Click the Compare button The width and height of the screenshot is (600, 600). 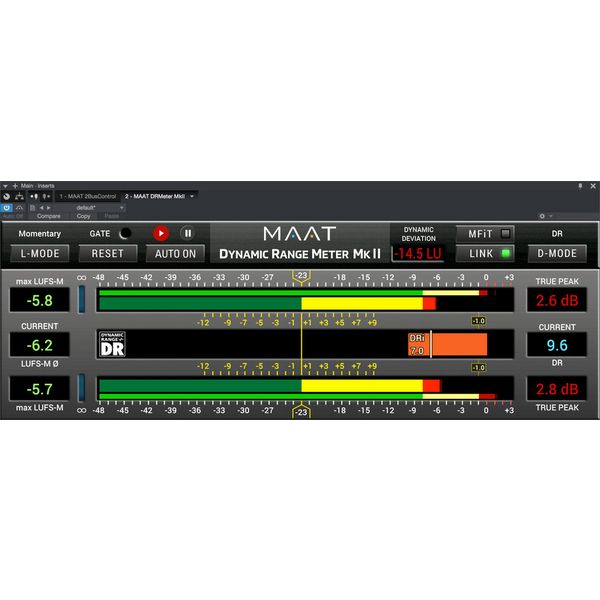pyautogui.click(x=49, y=216)
